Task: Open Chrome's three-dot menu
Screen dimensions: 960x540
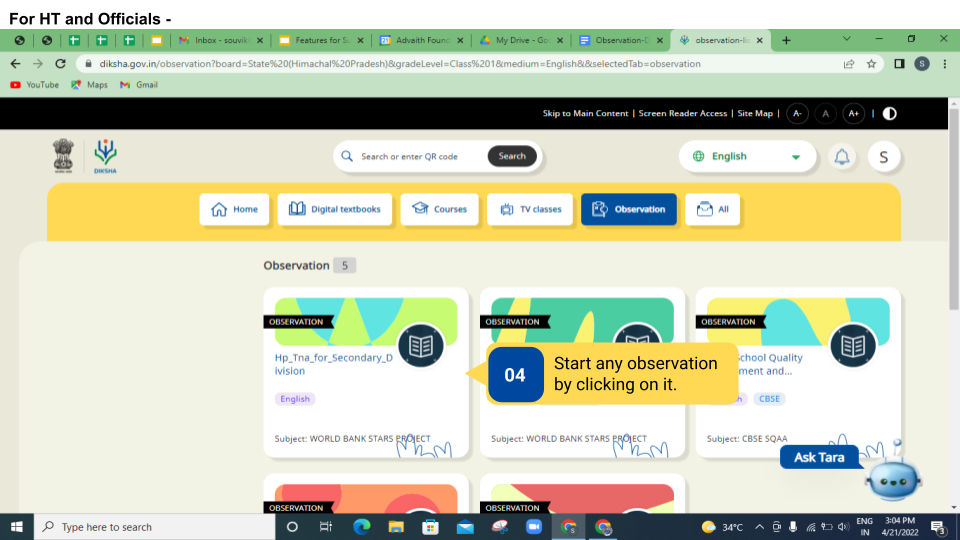Action: 945,63
